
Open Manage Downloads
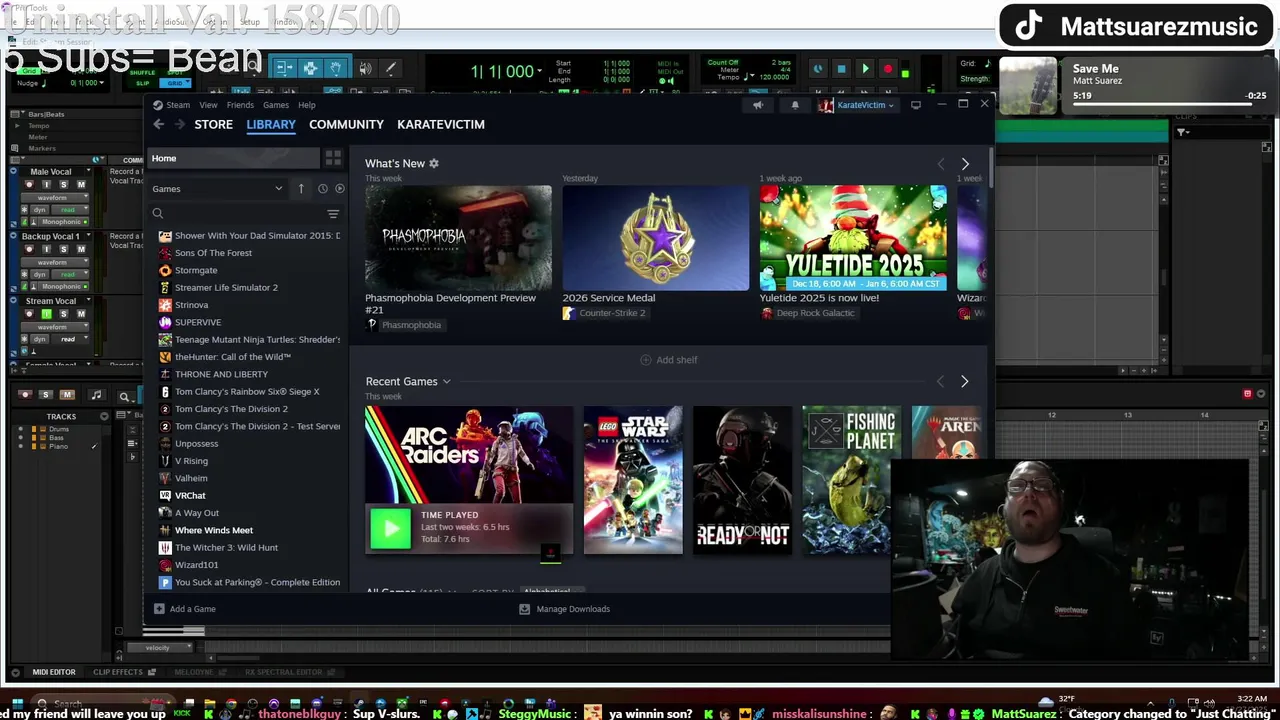tap(564, 609)
